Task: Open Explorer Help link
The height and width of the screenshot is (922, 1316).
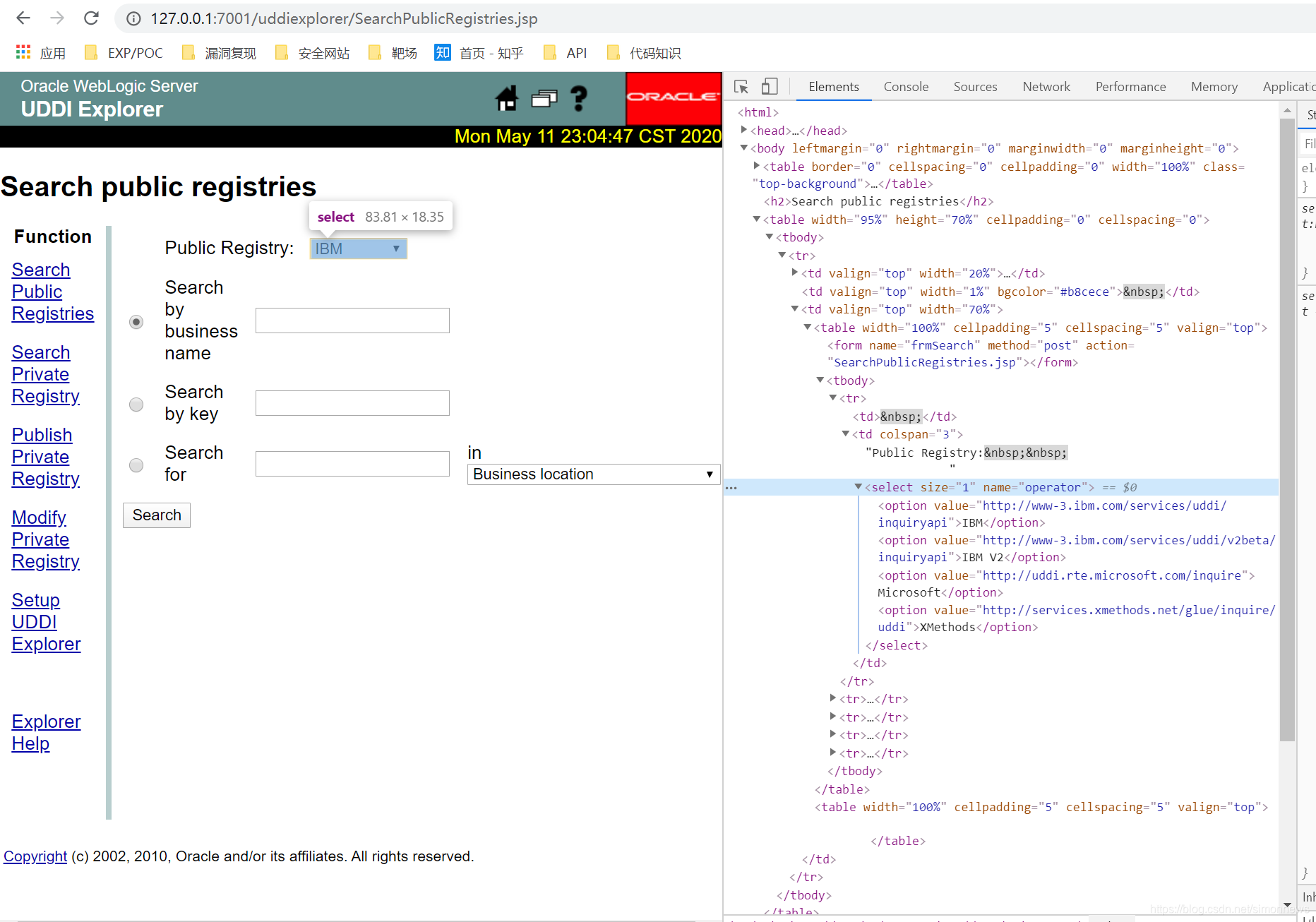Action: 46,732
